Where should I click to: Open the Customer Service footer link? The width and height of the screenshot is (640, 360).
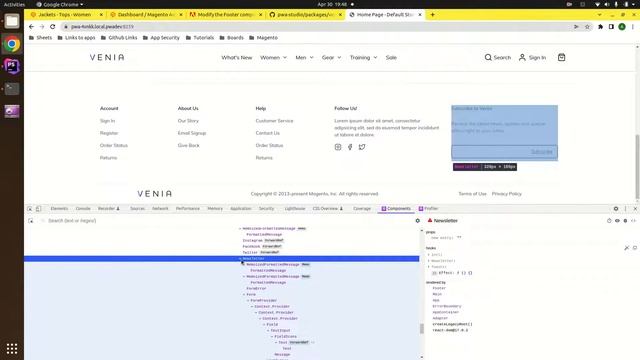point(274,121)
